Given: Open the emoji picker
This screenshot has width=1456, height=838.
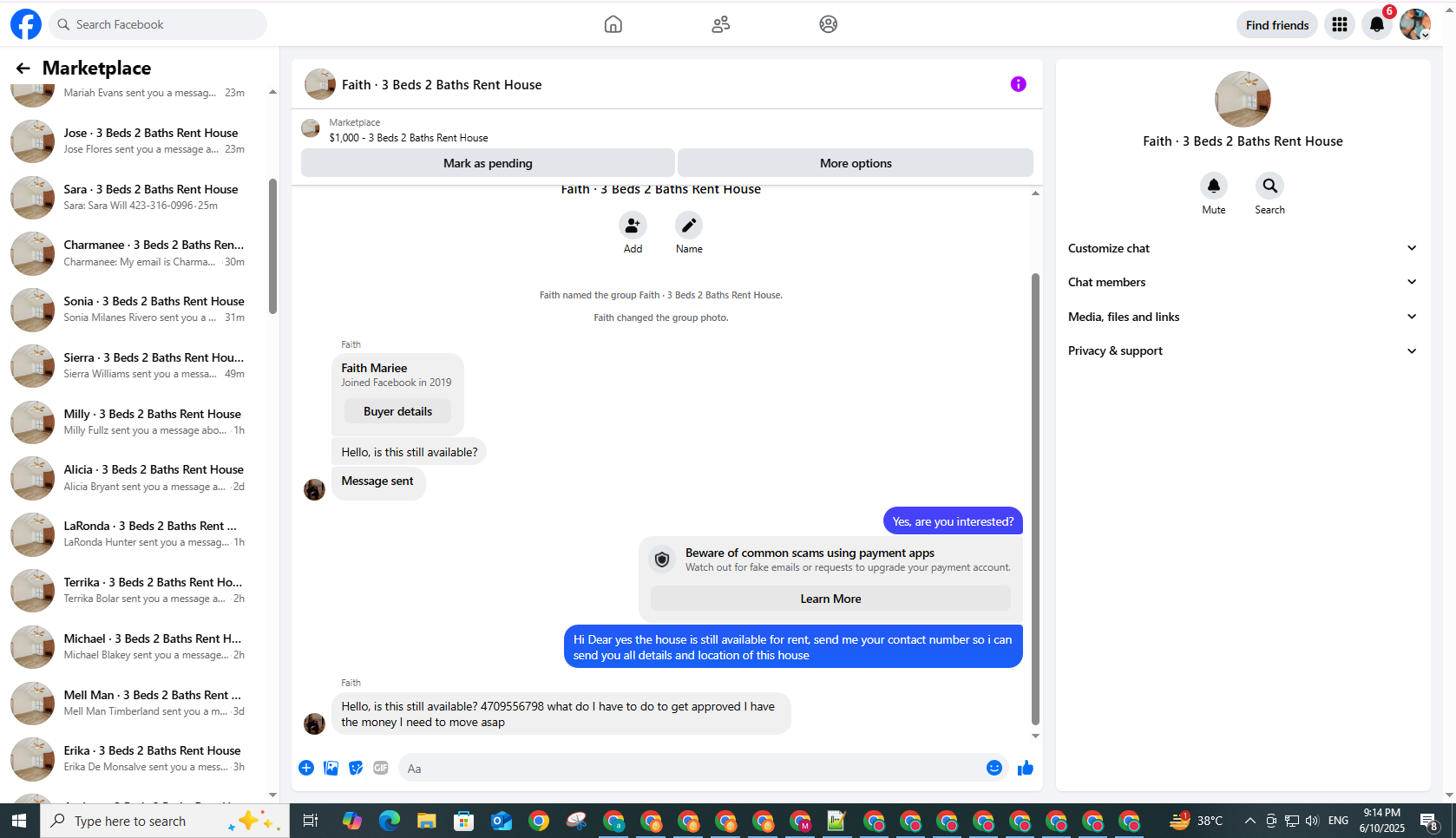Looking at the screenshot, I should coord(994,768).
